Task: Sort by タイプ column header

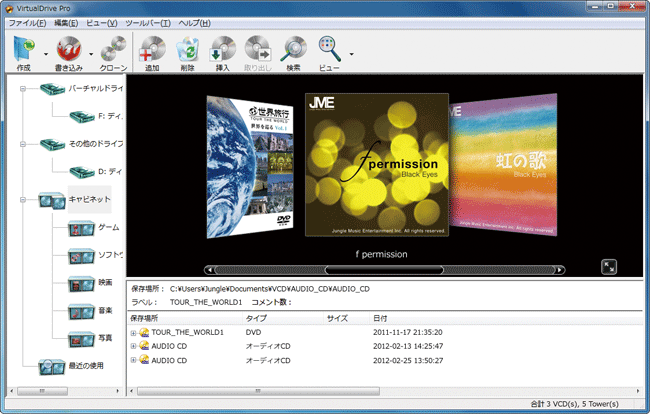Action: (x=282, y=318)
